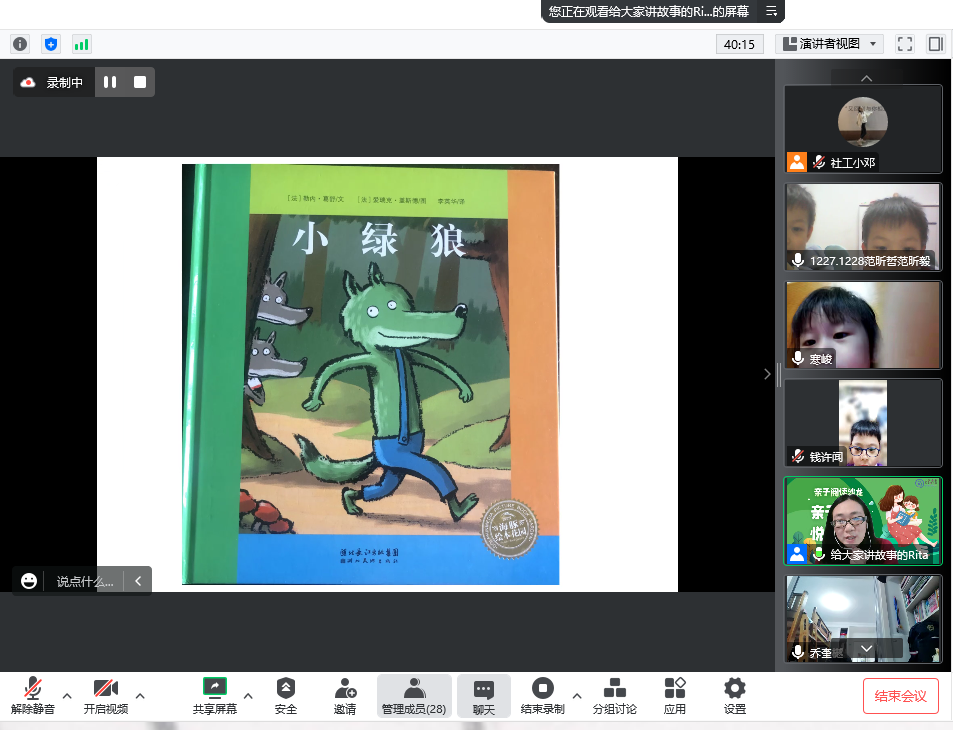Toggle the side panel layout icon
The height and width of the screenshot is (730, 953).
935,44
